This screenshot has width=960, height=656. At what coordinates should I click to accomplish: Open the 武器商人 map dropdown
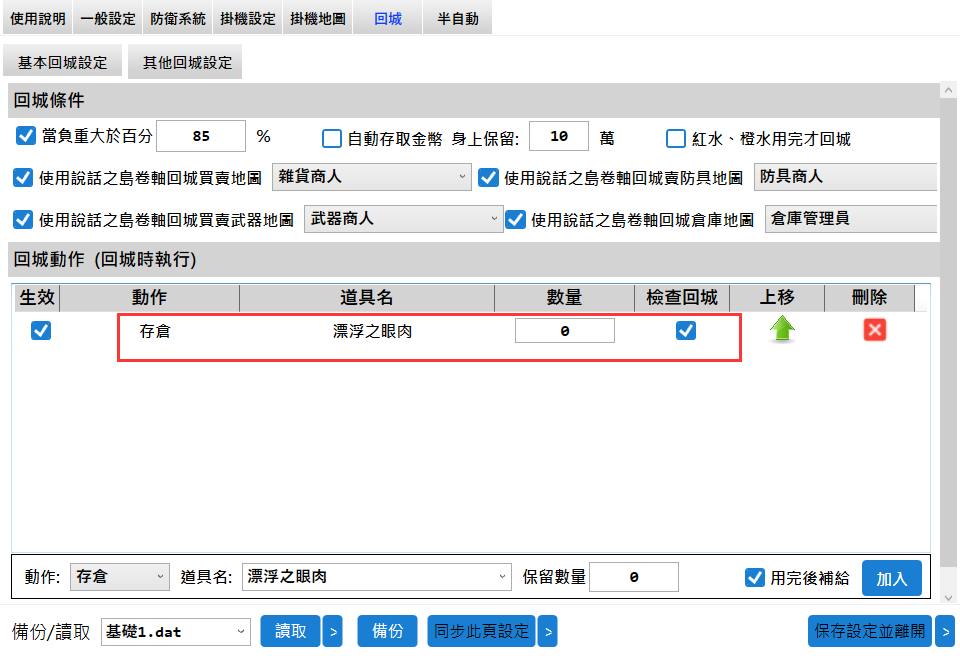tap(404, 218)
